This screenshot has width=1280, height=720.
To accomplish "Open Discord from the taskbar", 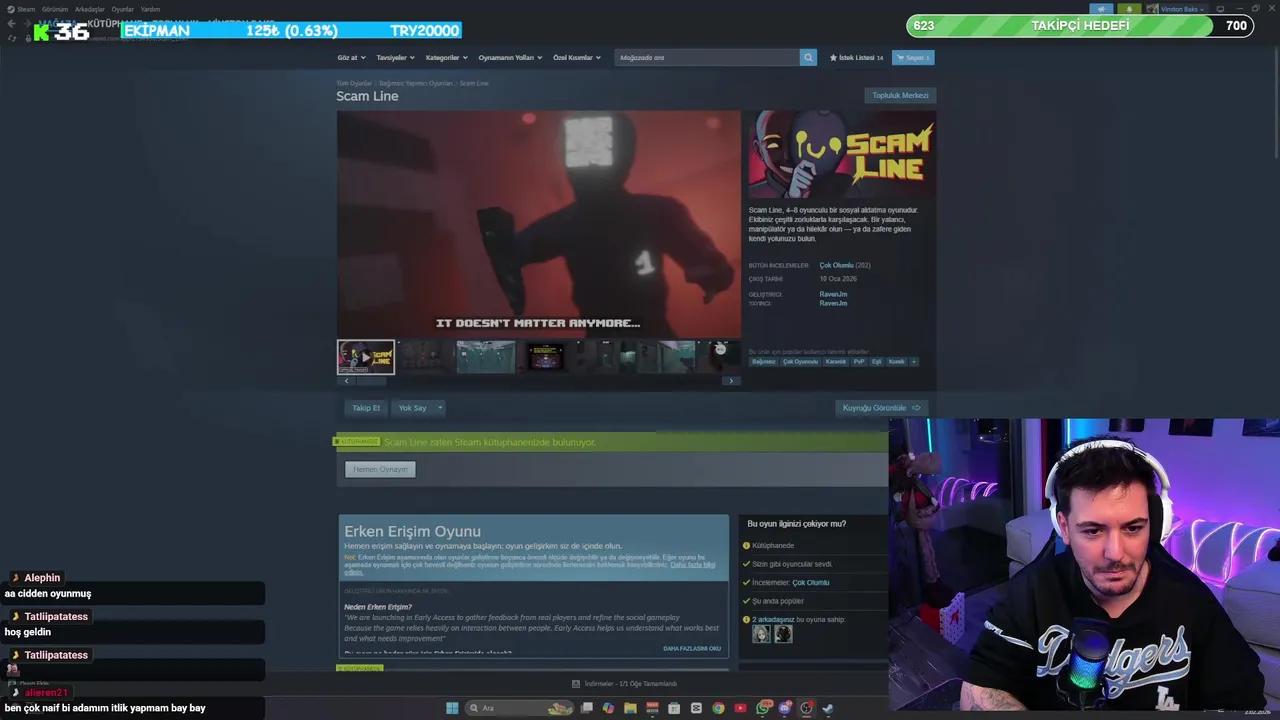I will pyautogui.click(x=785, y=708).
